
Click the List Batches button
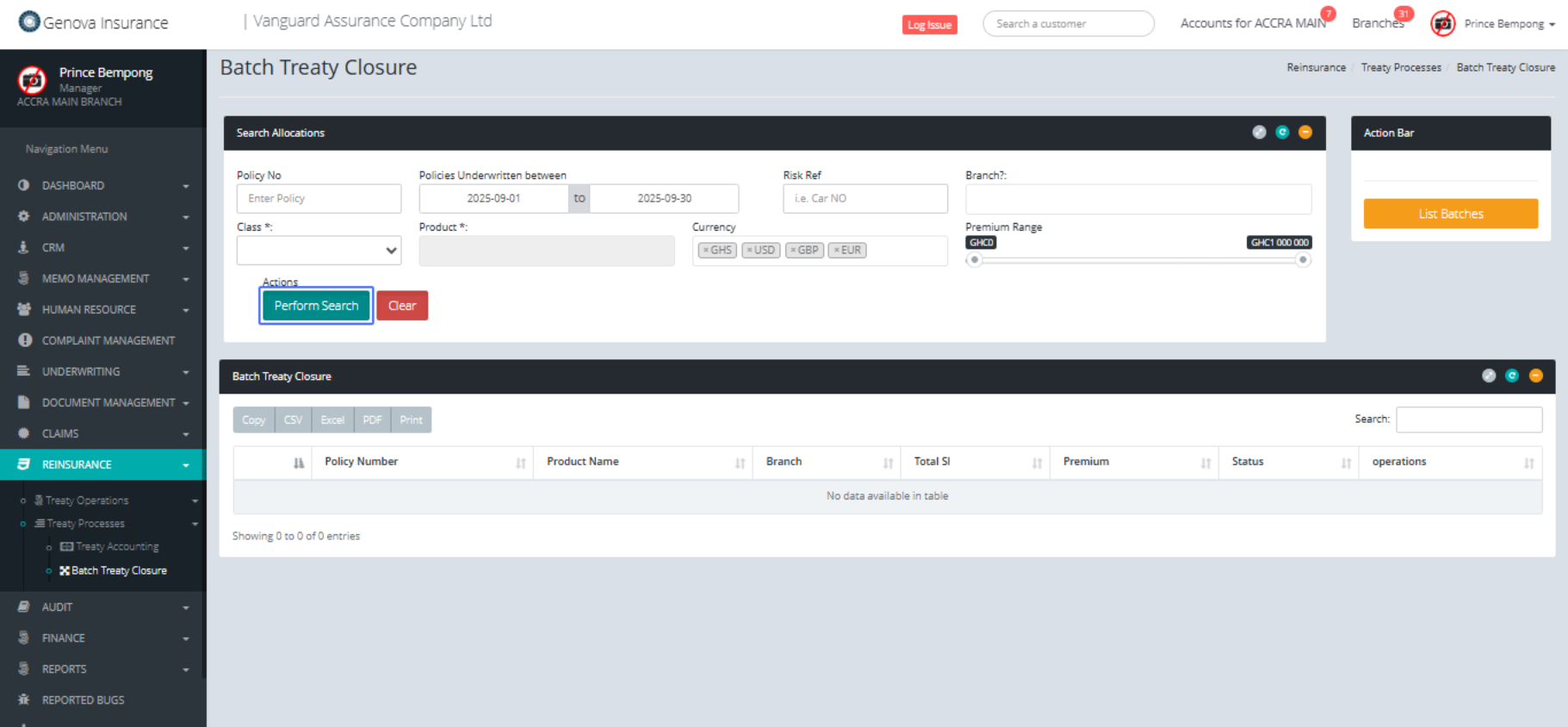pos(1450,214)
